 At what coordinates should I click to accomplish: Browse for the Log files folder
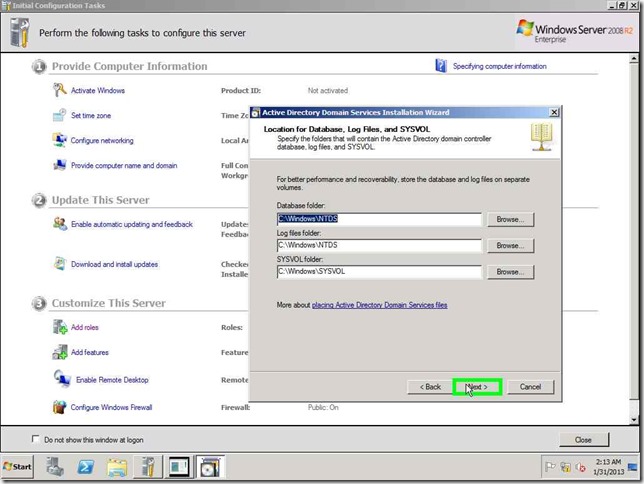coord(511,246)
